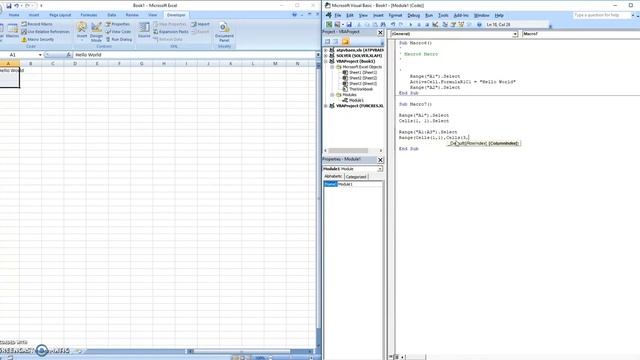Open the Window menu in Visual Basic
Viewport: 640px width, 360px height.
pos(481,15)
